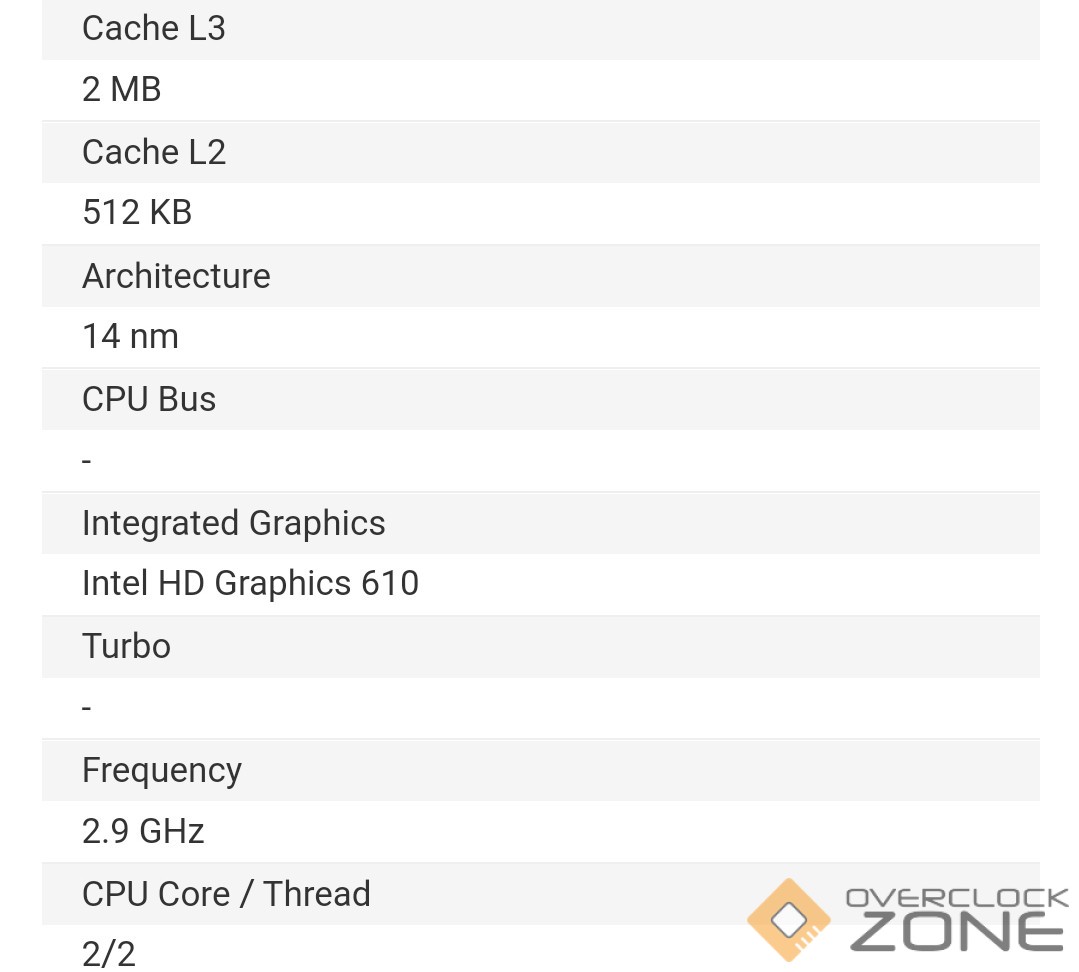Select the Architecture row heading

pos(176,276)
